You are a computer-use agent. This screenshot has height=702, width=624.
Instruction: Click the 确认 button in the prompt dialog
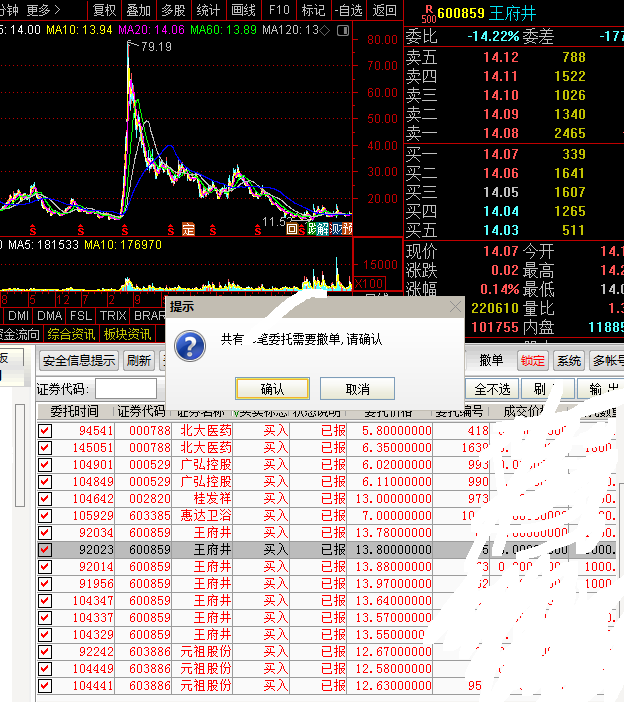pos(272,389)
